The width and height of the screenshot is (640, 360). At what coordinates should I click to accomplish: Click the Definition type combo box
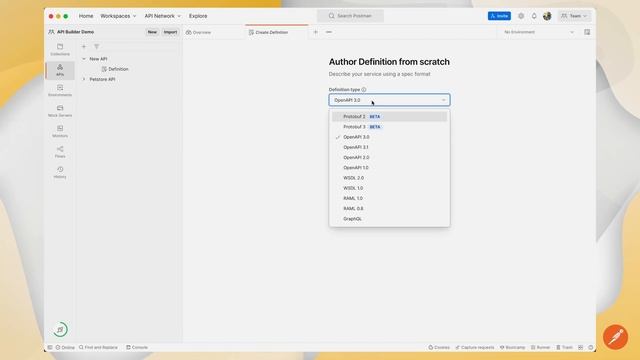(389, 100)
